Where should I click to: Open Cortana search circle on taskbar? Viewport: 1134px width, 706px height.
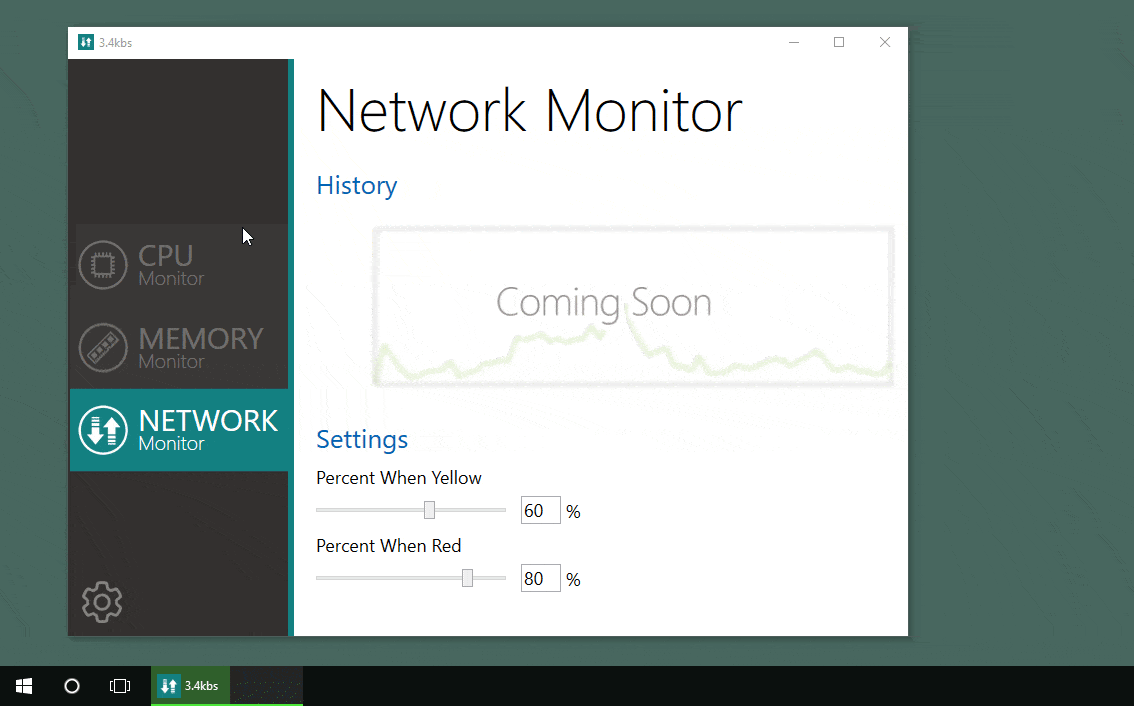tap(72, 686)
